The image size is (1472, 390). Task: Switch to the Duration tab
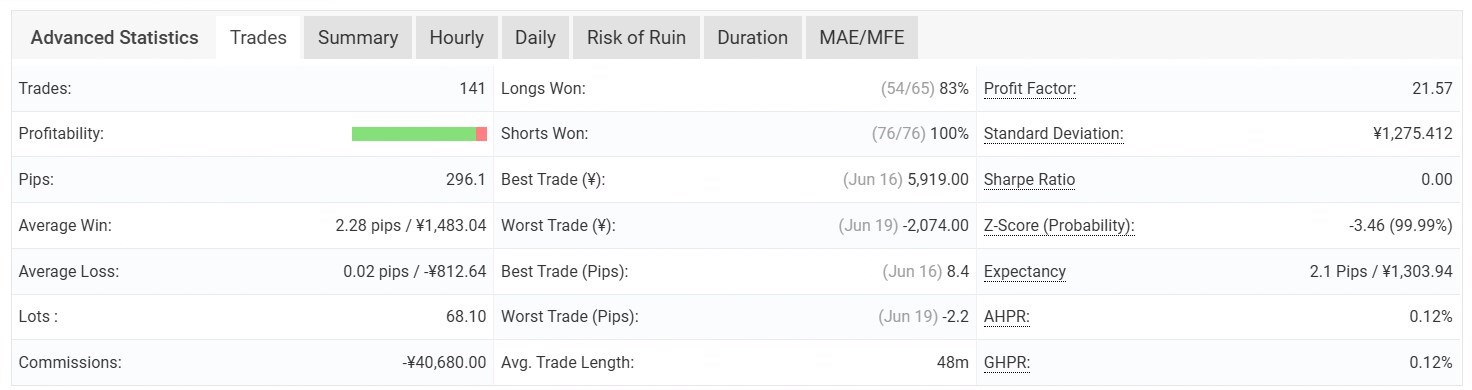click(752, 38)
